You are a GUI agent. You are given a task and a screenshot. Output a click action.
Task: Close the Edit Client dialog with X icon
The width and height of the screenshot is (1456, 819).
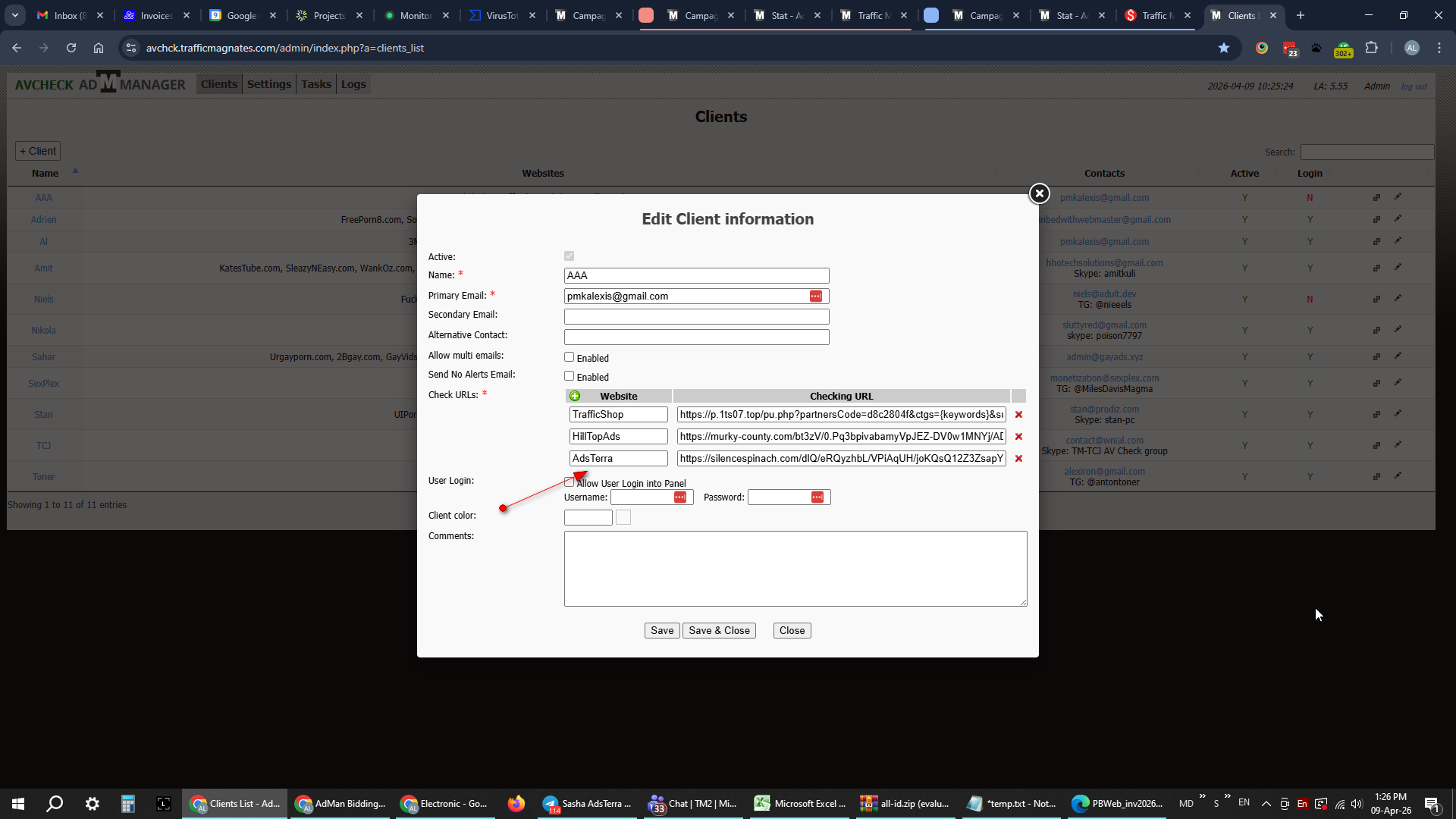pos(1039,194)
